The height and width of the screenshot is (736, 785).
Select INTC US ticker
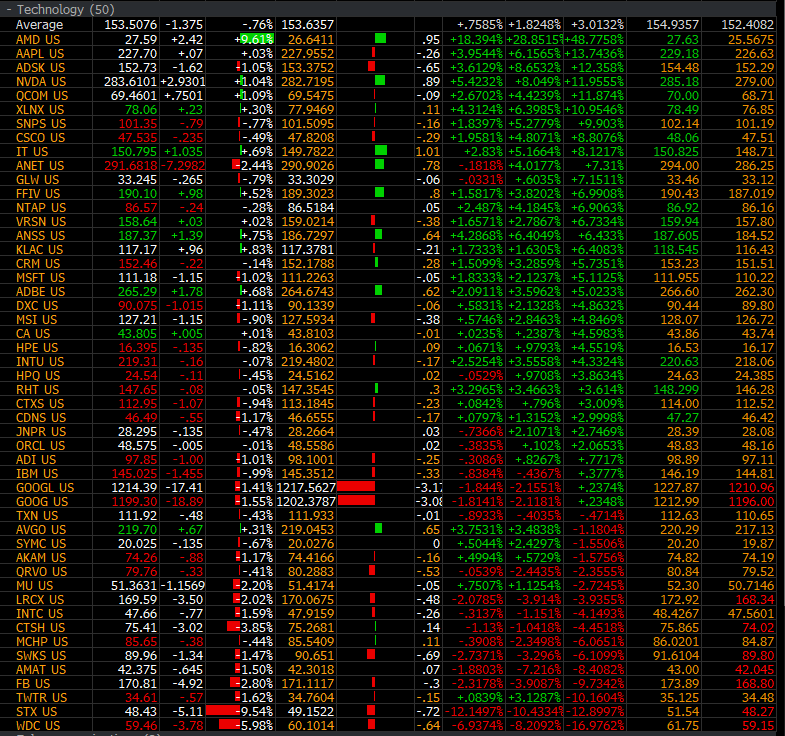[x=40, y=614]
